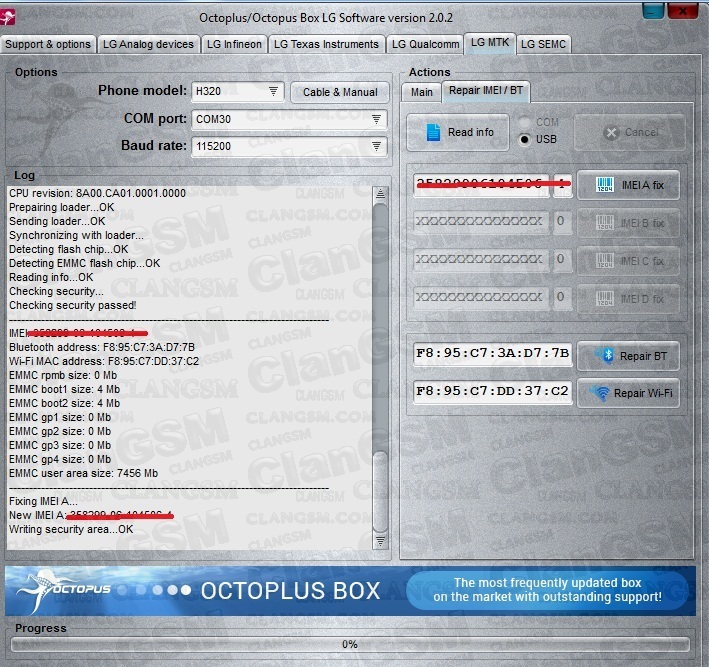Screen dimensions: 709x667
Task: Click log line 'Checking security passed!'
Action: coord(72,305)
